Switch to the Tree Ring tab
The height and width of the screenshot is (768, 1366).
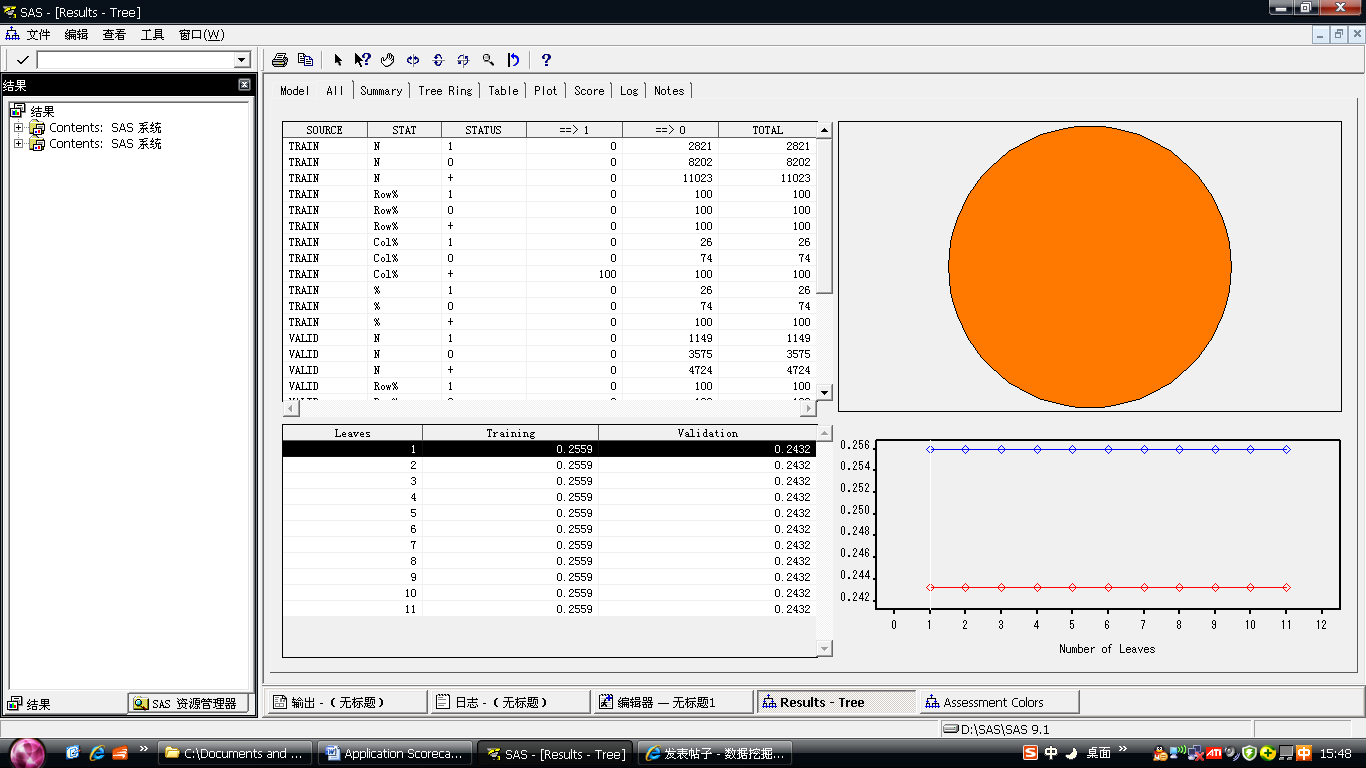(445, 91)
